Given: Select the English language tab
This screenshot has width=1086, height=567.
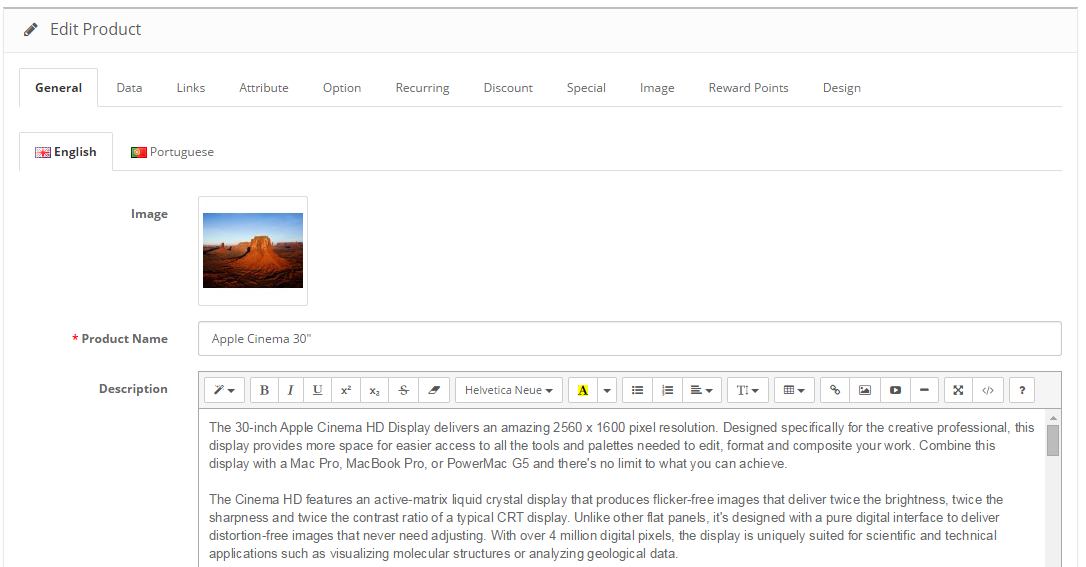Looking at the screenshot, I should tap(66, 152).
